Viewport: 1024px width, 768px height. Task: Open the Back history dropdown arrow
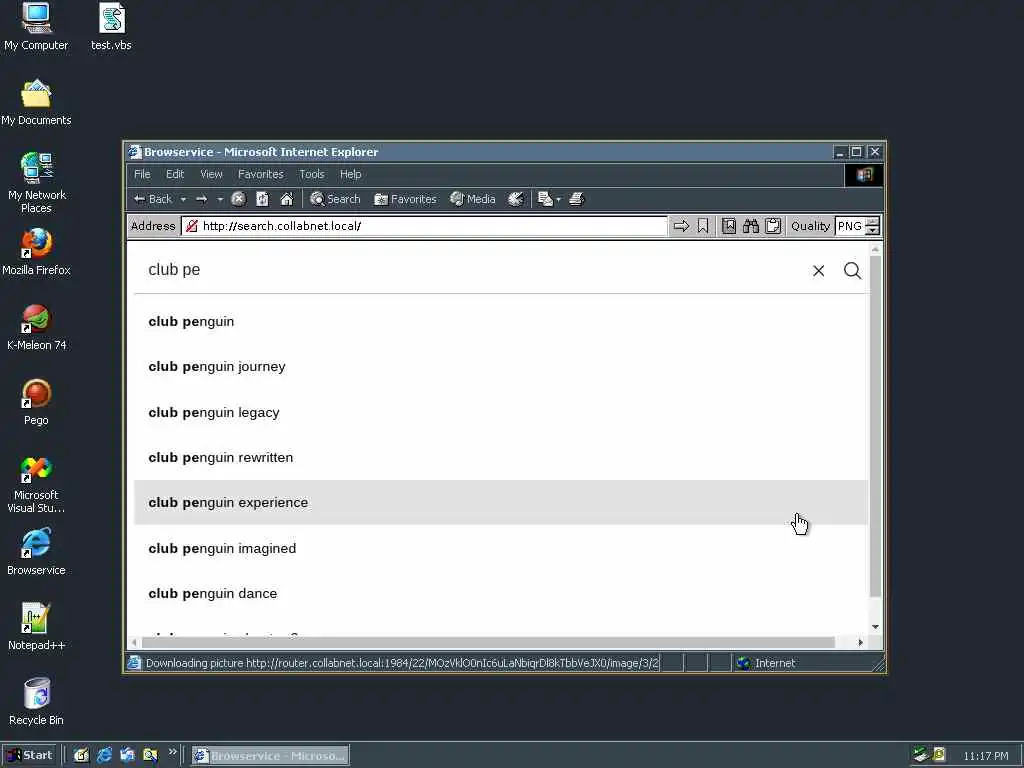183,199
